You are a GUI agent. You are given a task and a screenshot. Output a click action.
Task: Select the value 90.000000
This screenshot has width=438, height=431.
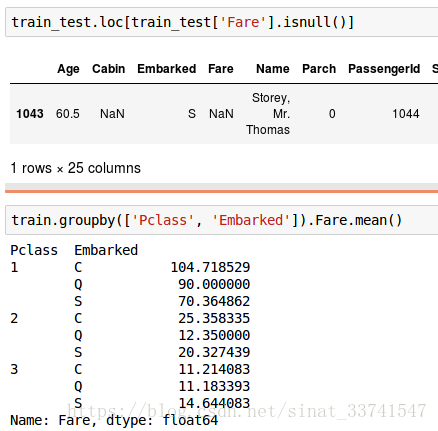pos(214,284)
